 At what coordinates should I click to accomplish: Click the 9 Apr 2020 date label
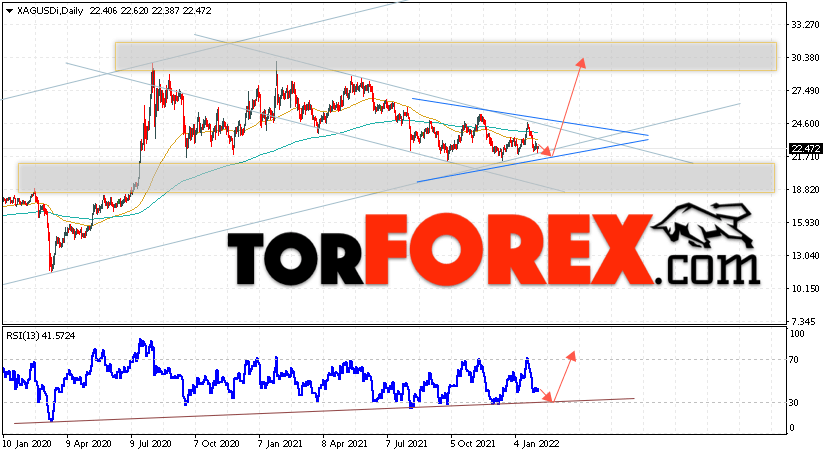coord(90,443)
